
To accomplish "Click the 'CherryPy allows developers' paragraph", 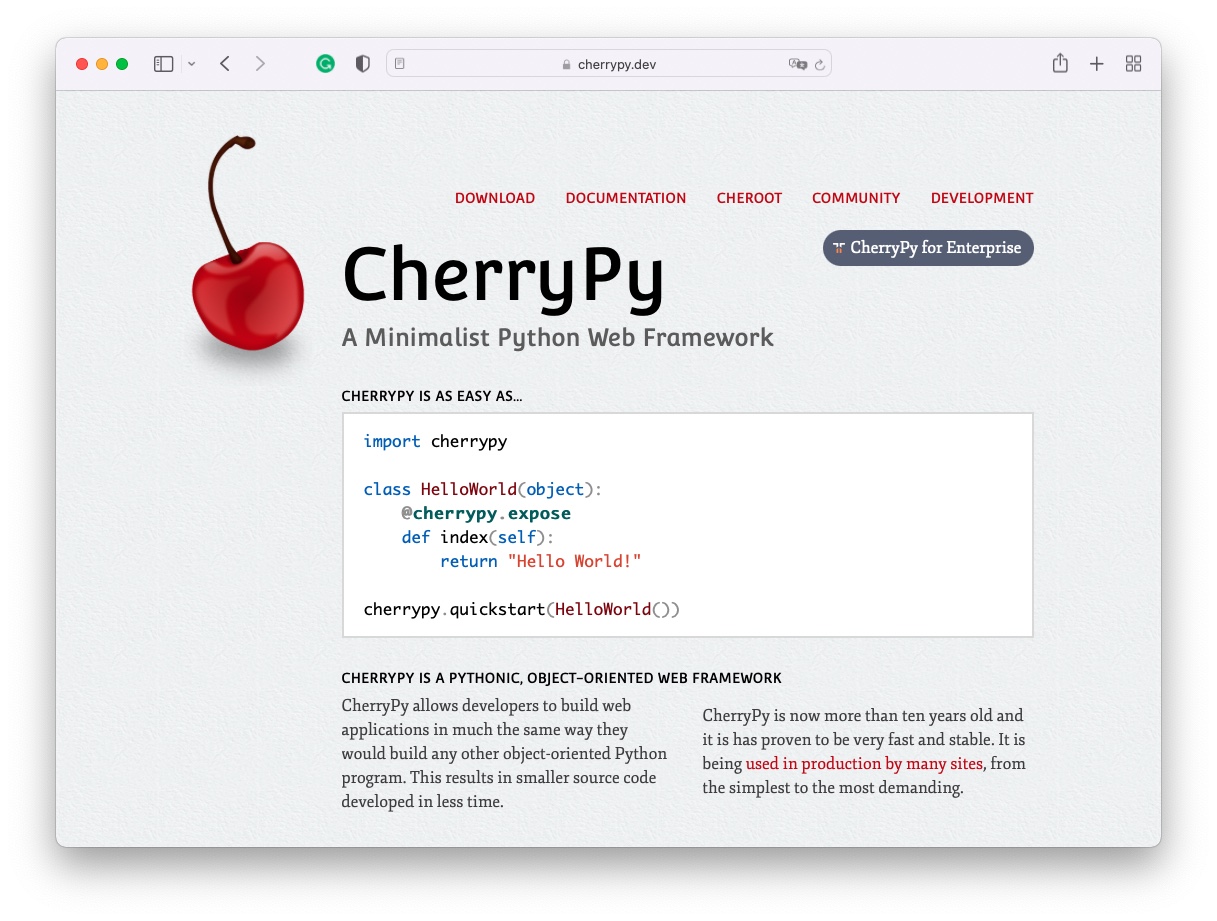I will (504, 754).
